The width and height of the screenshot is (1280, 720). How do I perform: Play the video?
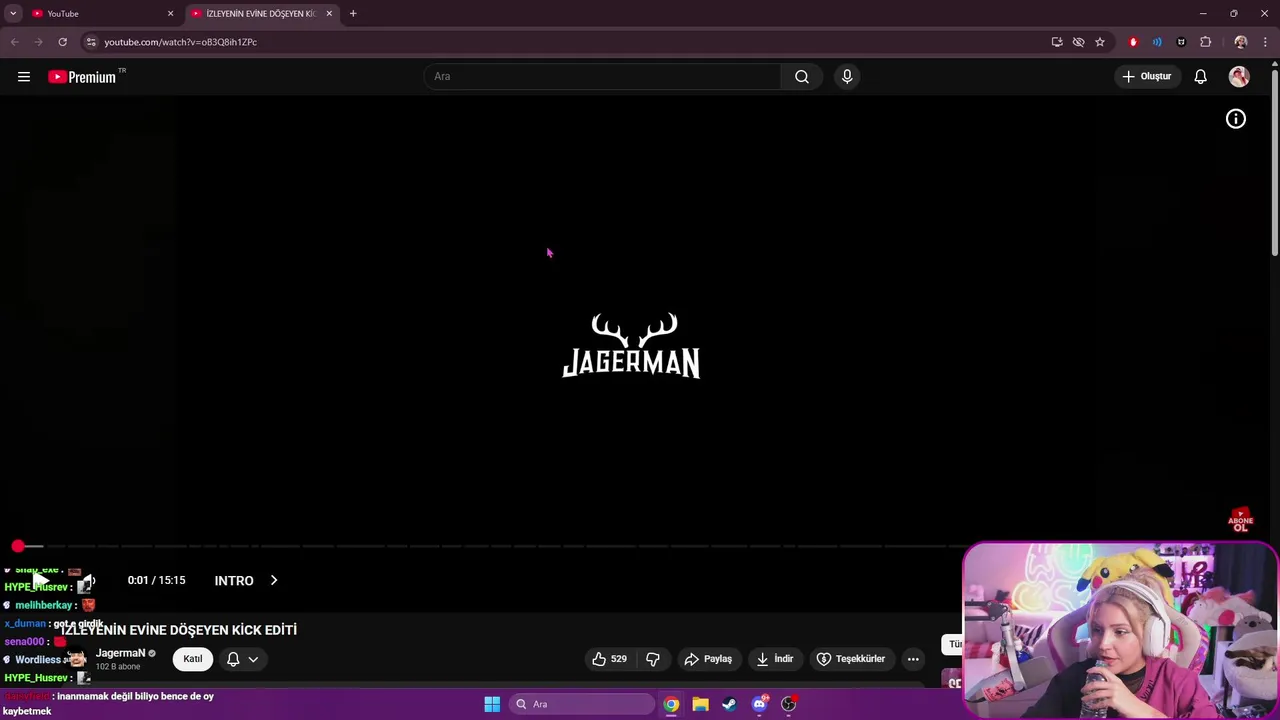click(41, 580)
